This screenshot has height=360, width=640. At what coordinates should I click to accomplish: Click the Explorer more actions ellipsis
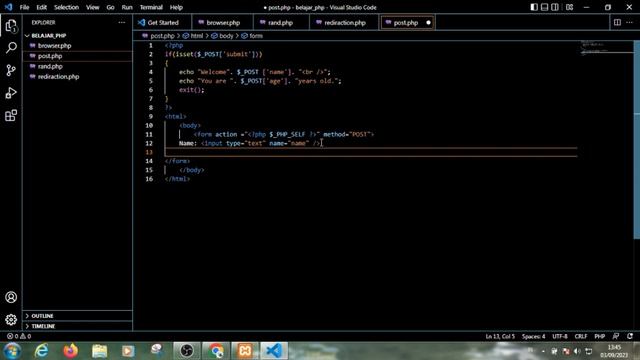pyautogui.click(x=122, y=22)
